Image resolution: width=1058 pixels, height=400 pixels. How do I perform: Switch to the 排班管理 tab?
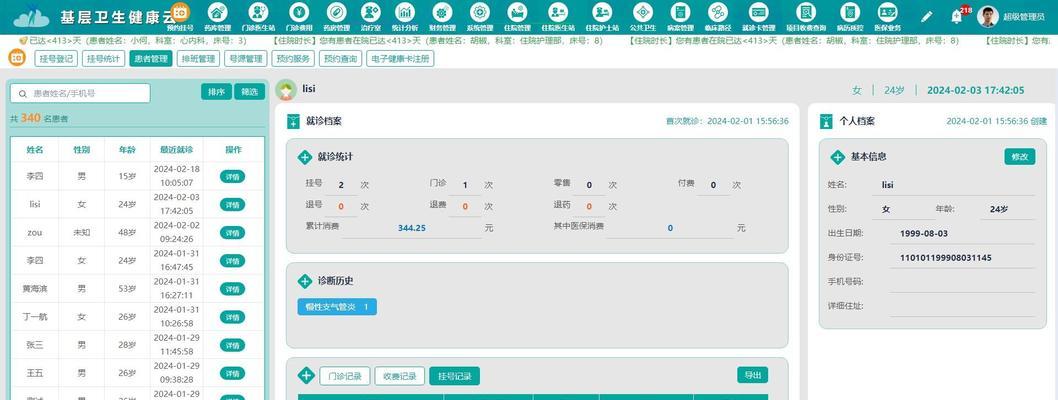click(197, 59)
